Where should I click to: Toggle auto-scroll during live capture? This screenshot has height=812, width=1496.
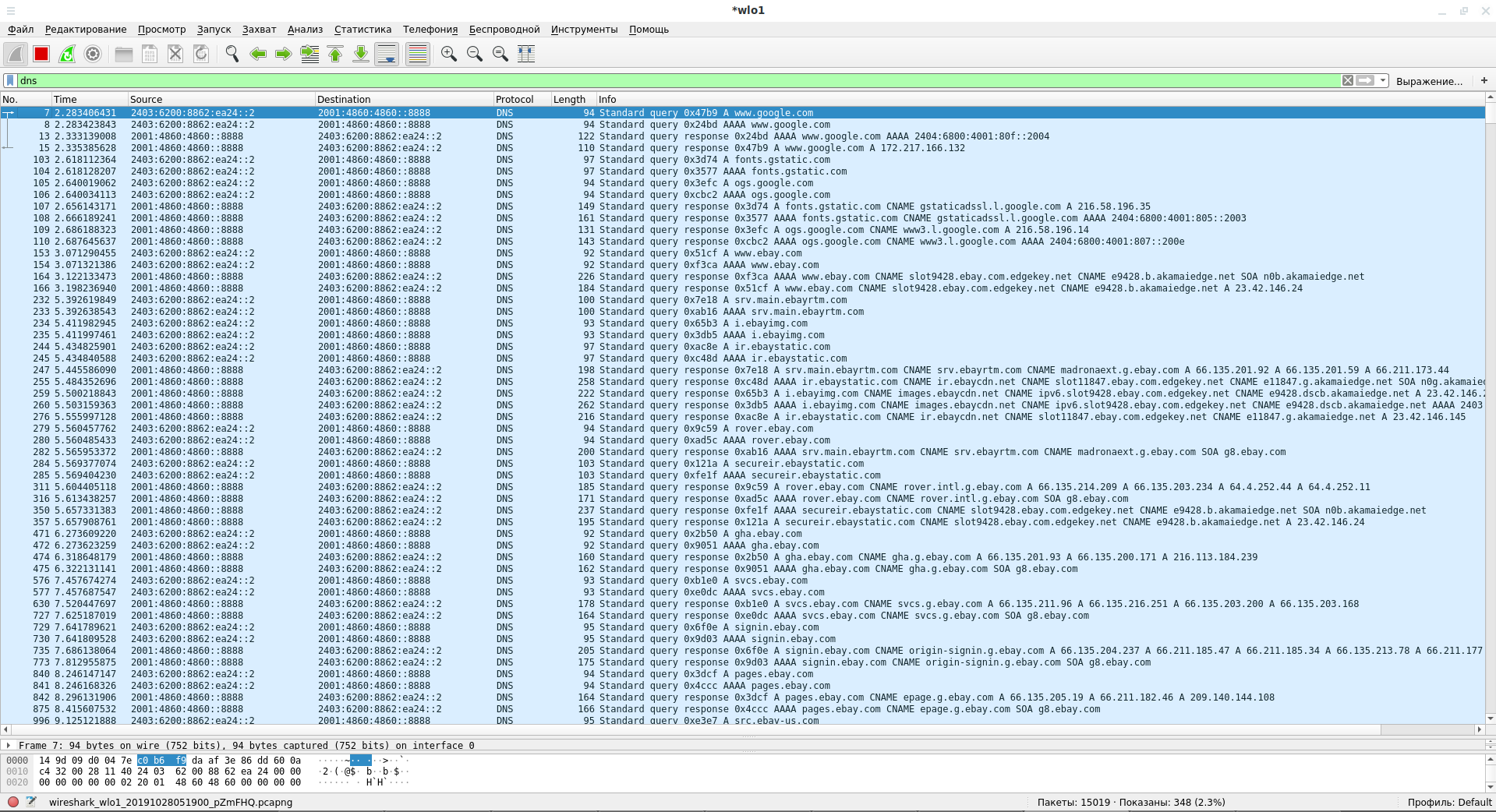coord(387,54)
